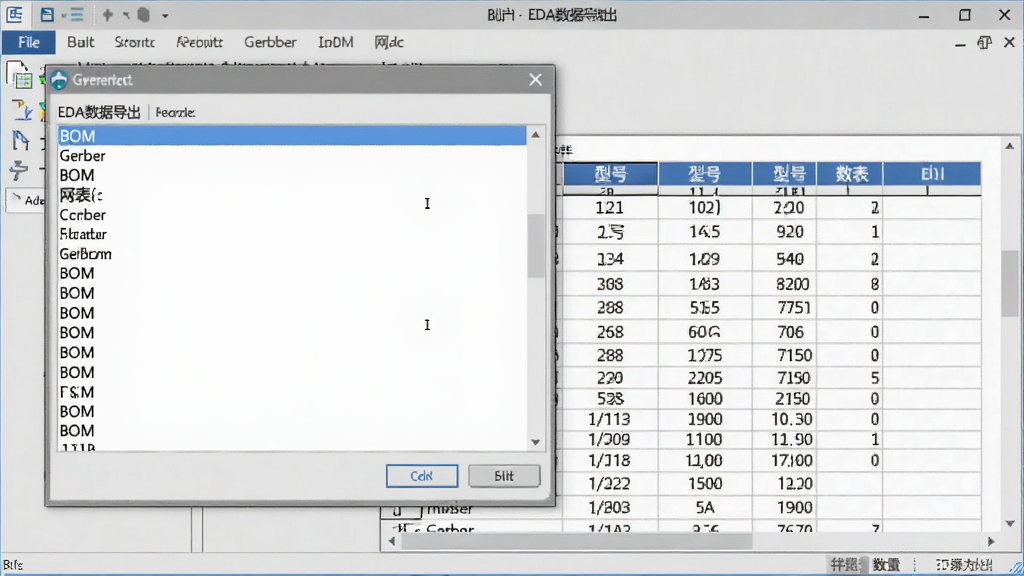Click the EDI column header in table
This screenshot has height=576, width=1024.
[932, 174]
